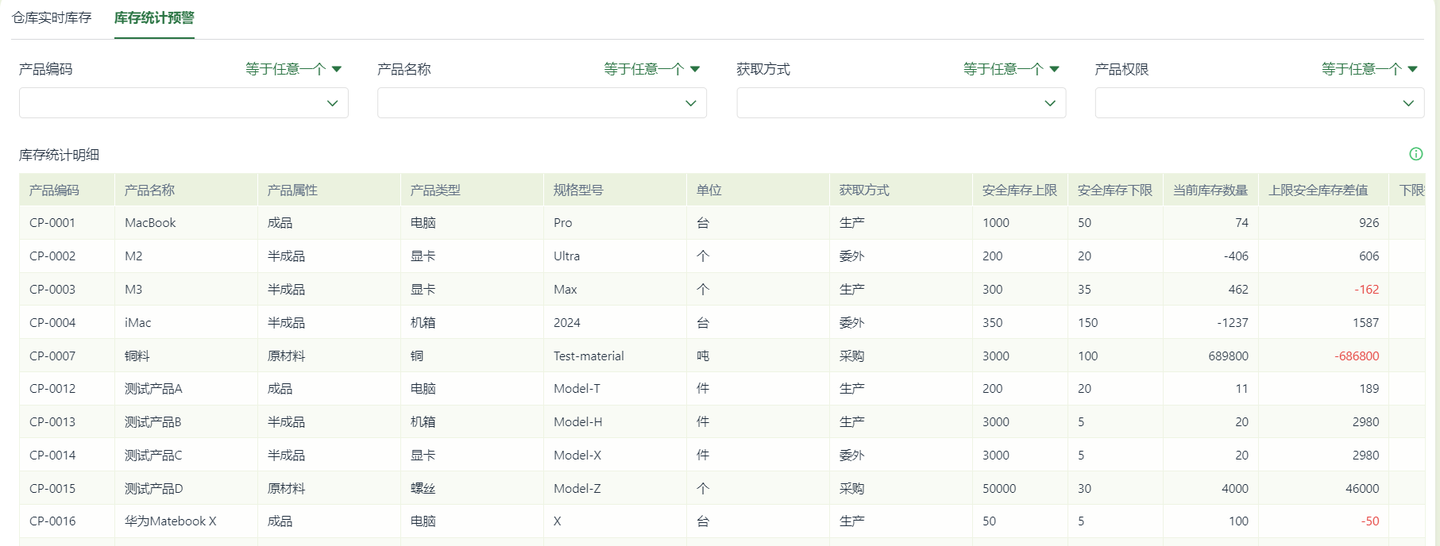
Task: Switch to 仓库实时库存 tab
Action: coord(52,18)
